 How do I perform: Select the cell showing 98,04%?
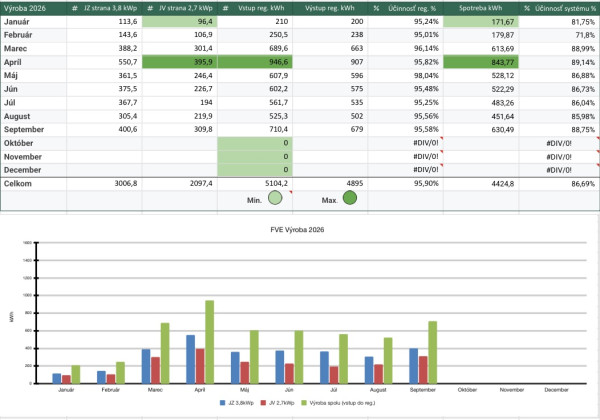click(405, 76)
